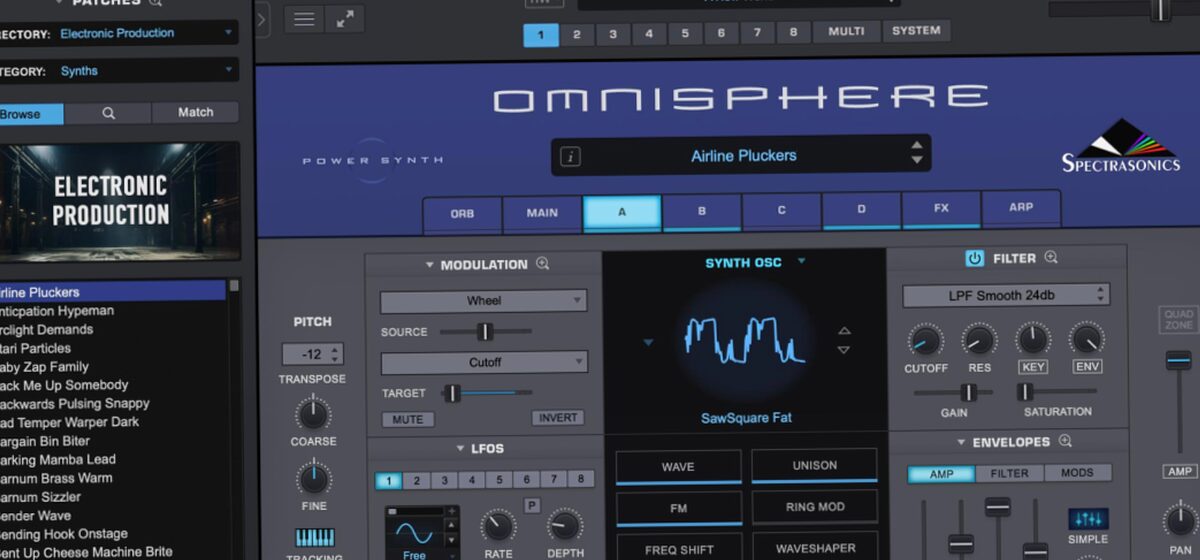1200x560 pixels.
Task: Open the Filter zoom magnifier icon
Action: click(1051, 258)
